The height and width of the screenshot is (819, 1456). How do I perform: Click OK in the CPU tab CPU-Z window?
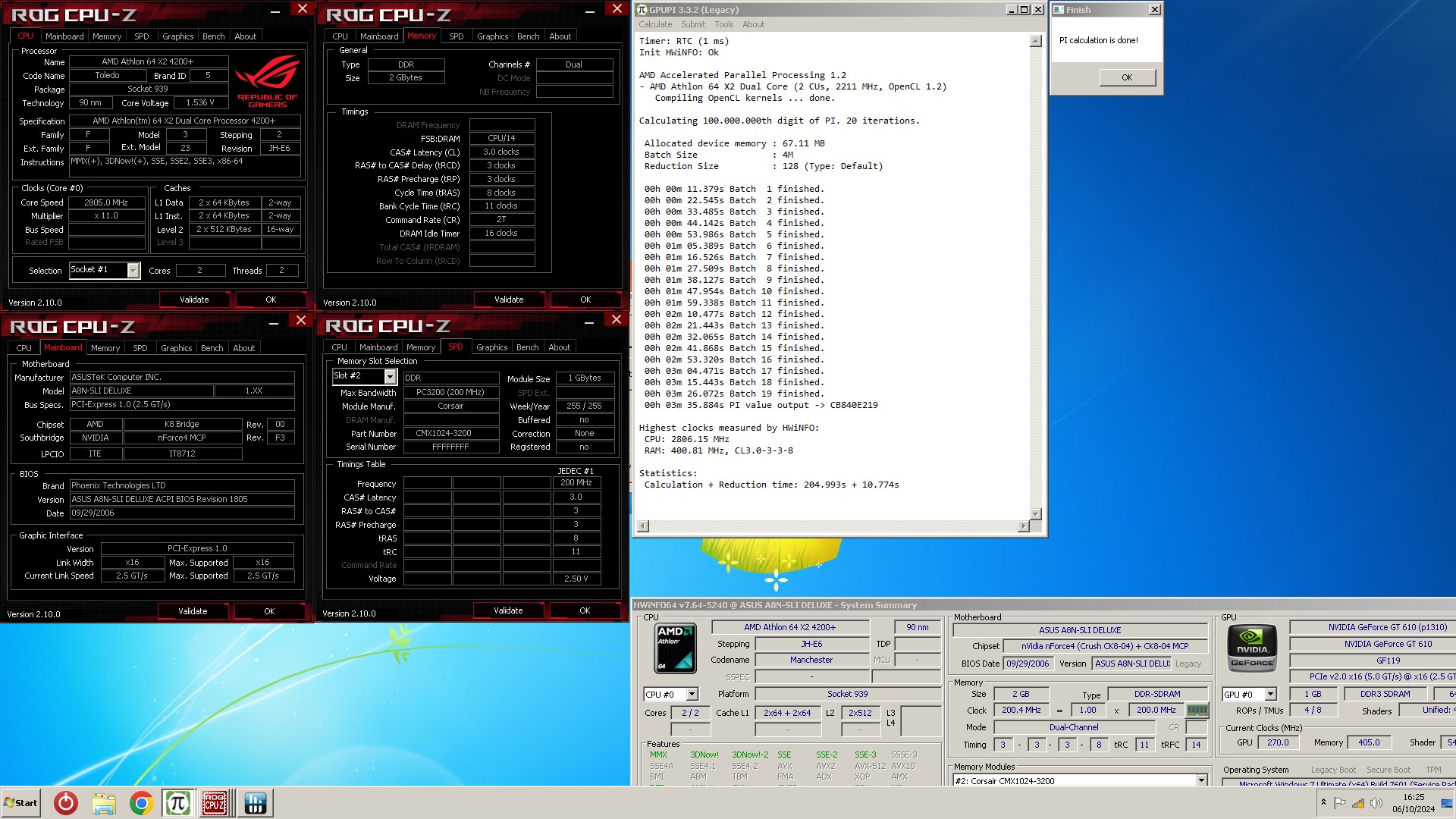pos(271,300)
